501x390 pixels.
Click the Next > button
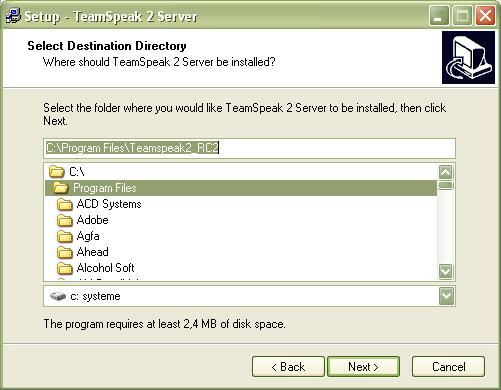[x=363, y=367]
